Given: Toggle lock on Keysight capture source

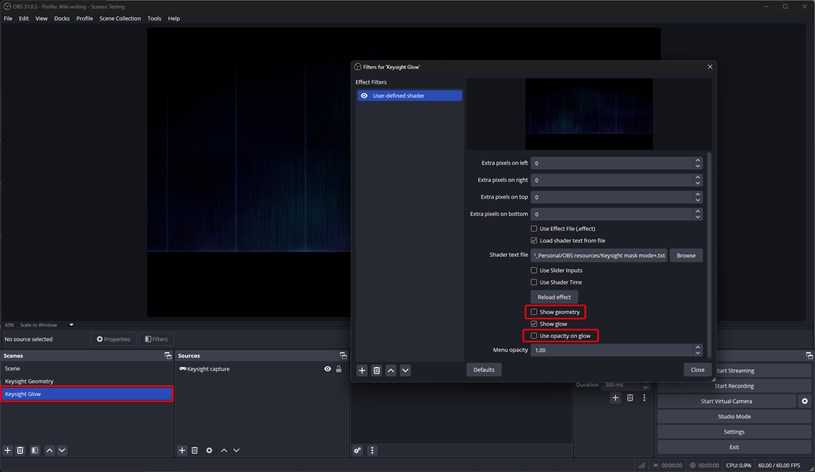Looking at the screenshot, I should pos(339,369).
